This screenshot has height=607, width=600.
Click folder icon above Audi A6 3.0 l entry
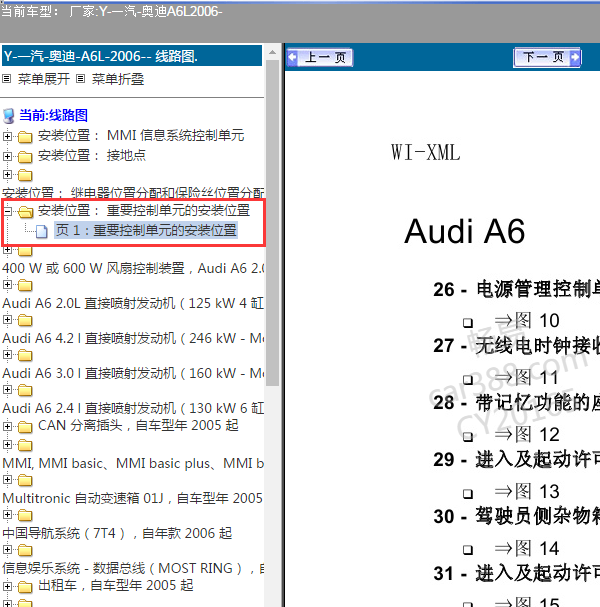[x=25, y=355]
